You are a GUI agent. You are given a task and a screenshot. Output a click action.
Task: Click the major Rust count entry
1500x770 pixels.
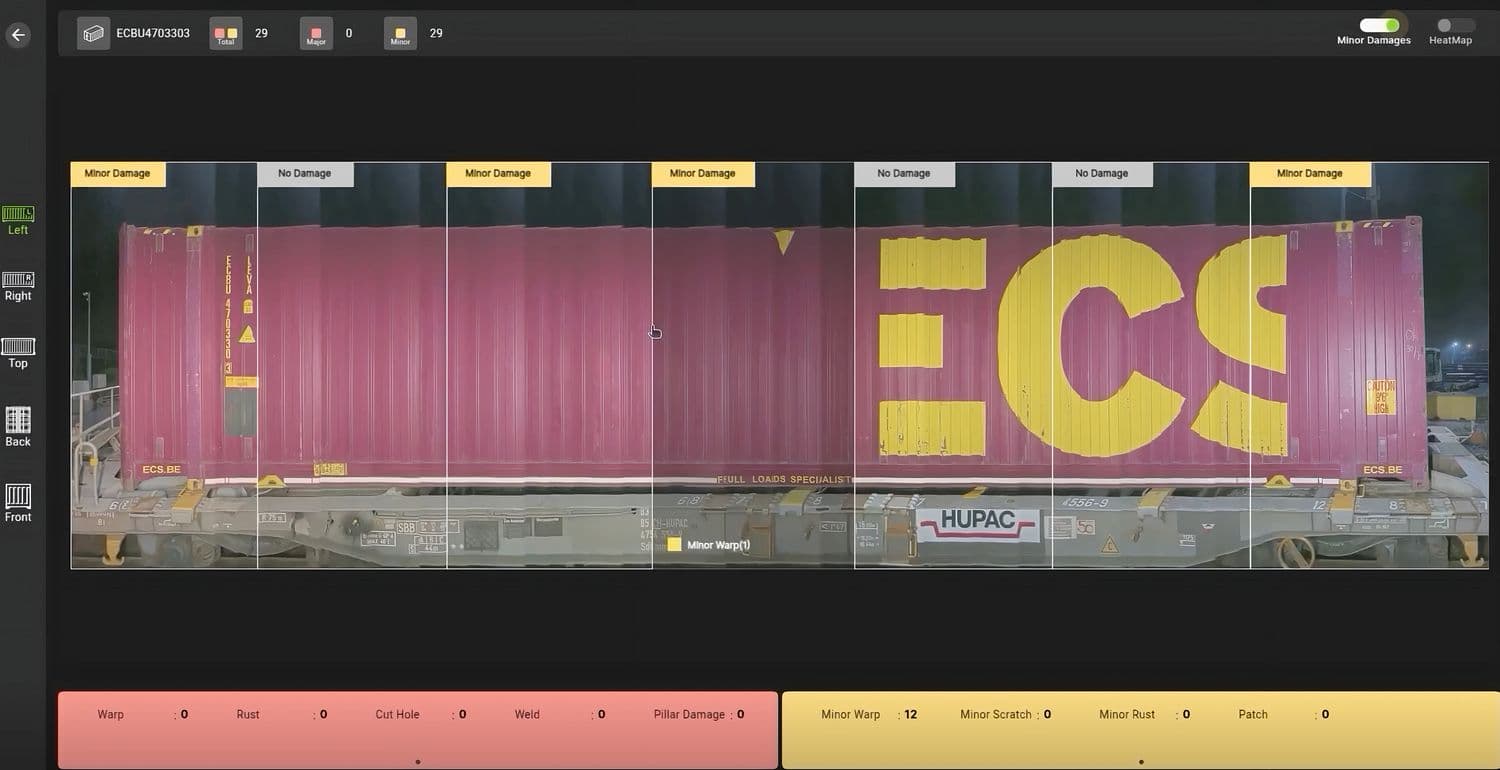pyautogui.click(x=282, y=715)
